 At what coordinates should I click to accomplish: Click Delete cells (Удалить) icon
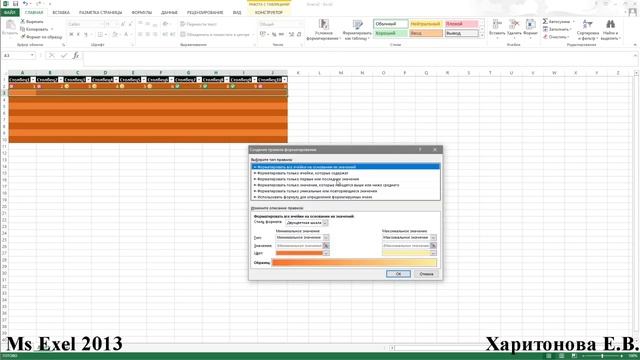[514, 24]
